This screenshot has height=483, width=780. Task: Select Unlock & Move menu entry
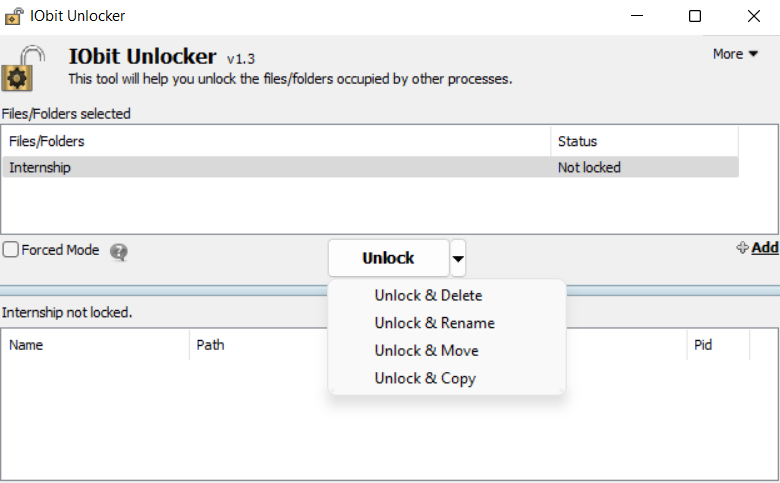click(x=426, y=351)
